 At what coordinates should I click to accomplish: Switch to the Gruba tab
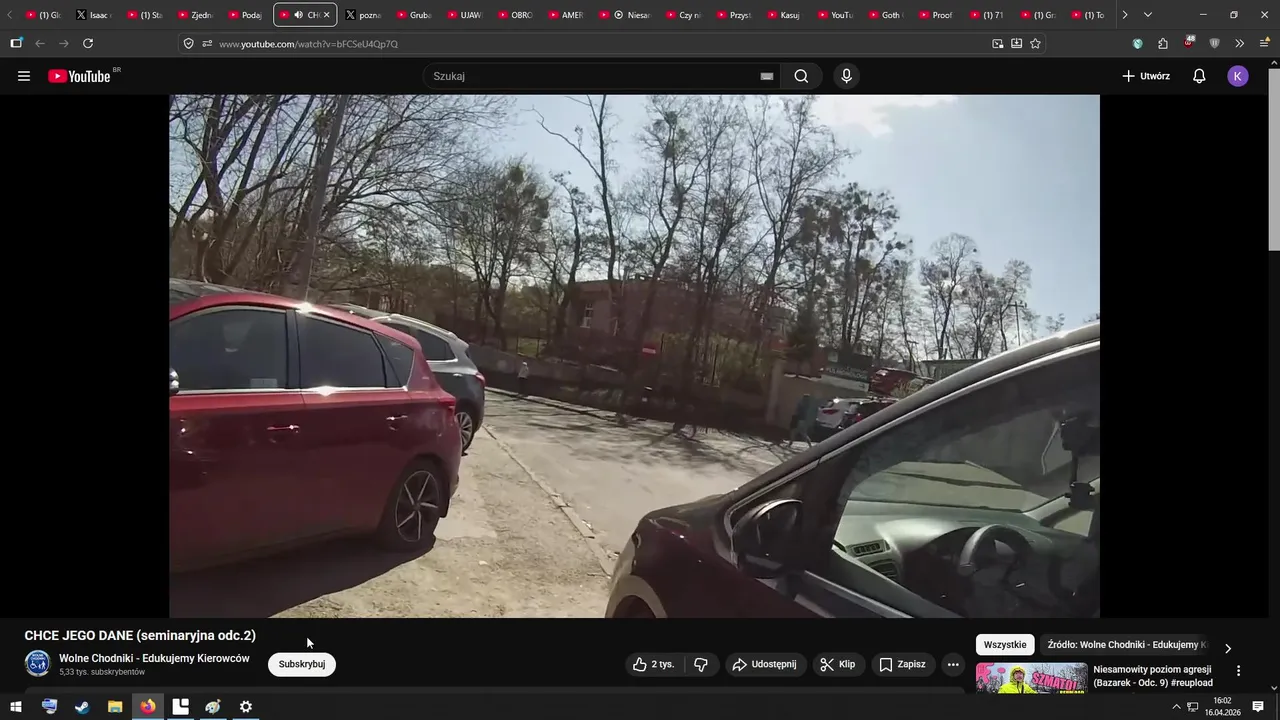coord(415,15)
